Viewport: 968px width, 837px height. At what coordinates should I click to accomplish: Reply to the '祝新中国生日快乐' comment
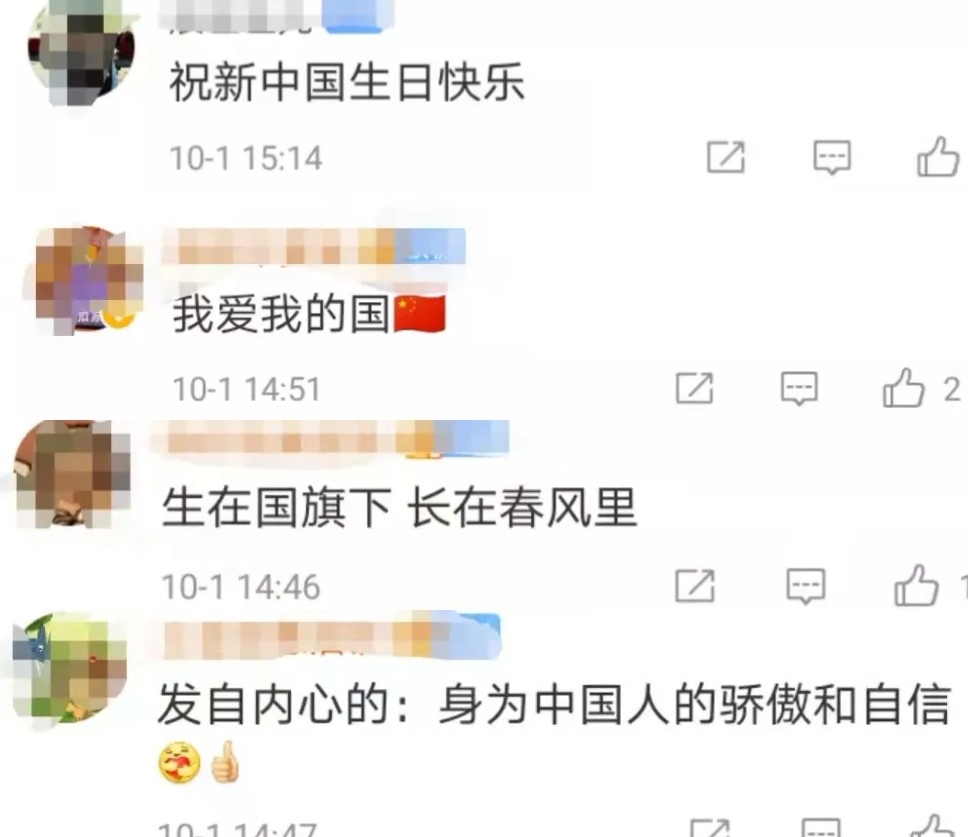(832, 157)
